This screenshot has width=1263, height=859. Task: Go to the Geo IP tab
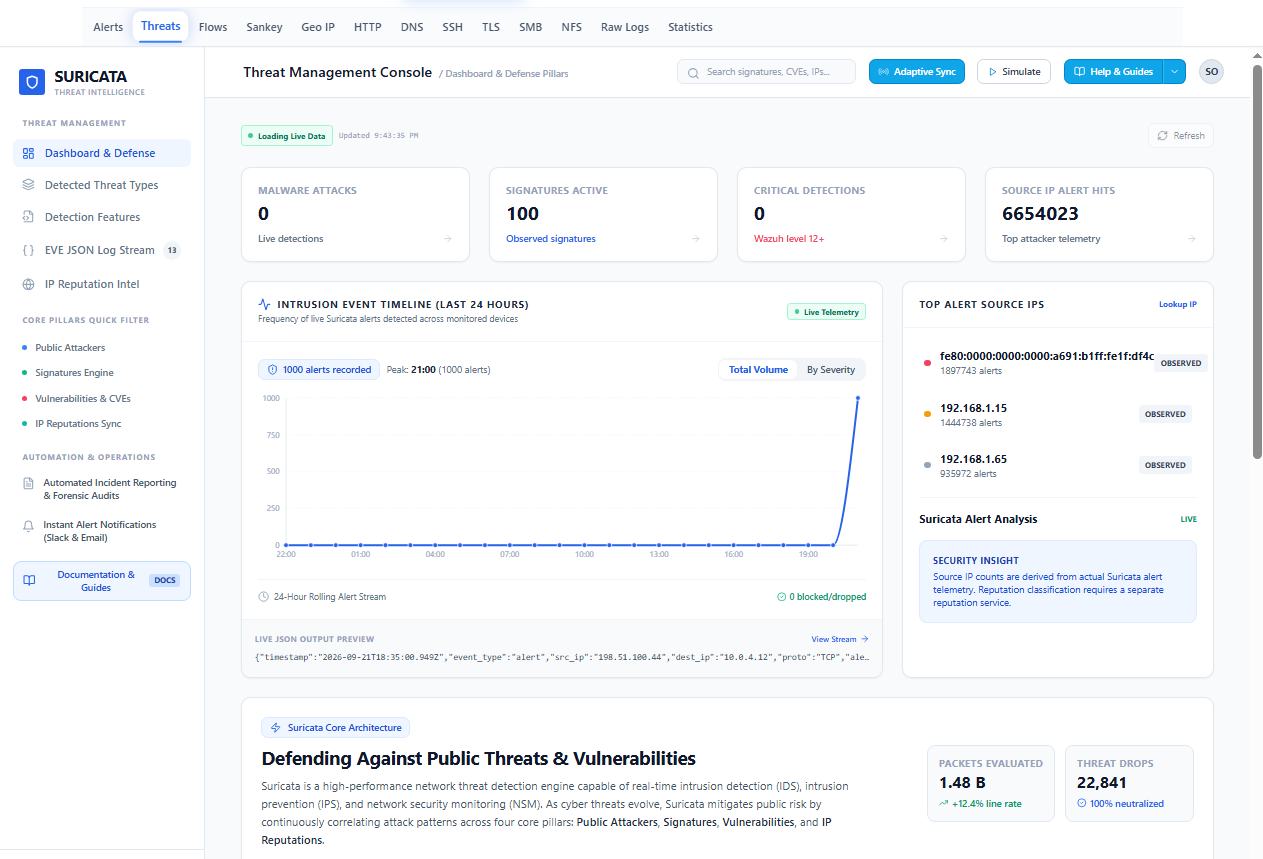point(318,27)
